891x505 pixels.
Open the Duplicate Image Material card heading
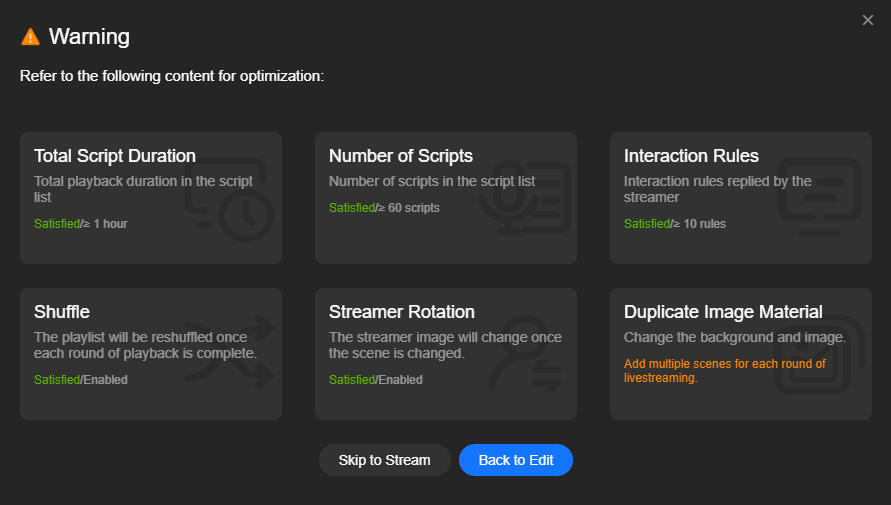tap(723, 312)
